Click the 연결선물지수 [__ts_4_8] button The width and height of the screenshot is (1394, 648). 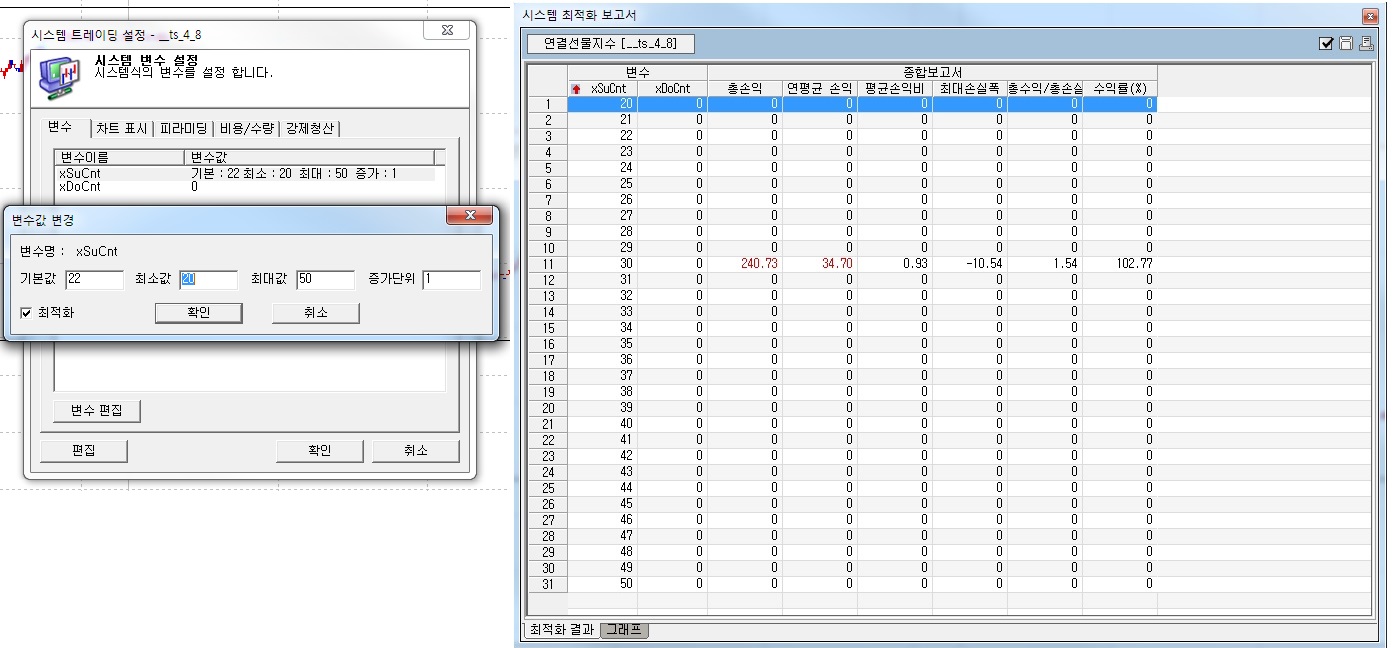[x=610, y=44]
